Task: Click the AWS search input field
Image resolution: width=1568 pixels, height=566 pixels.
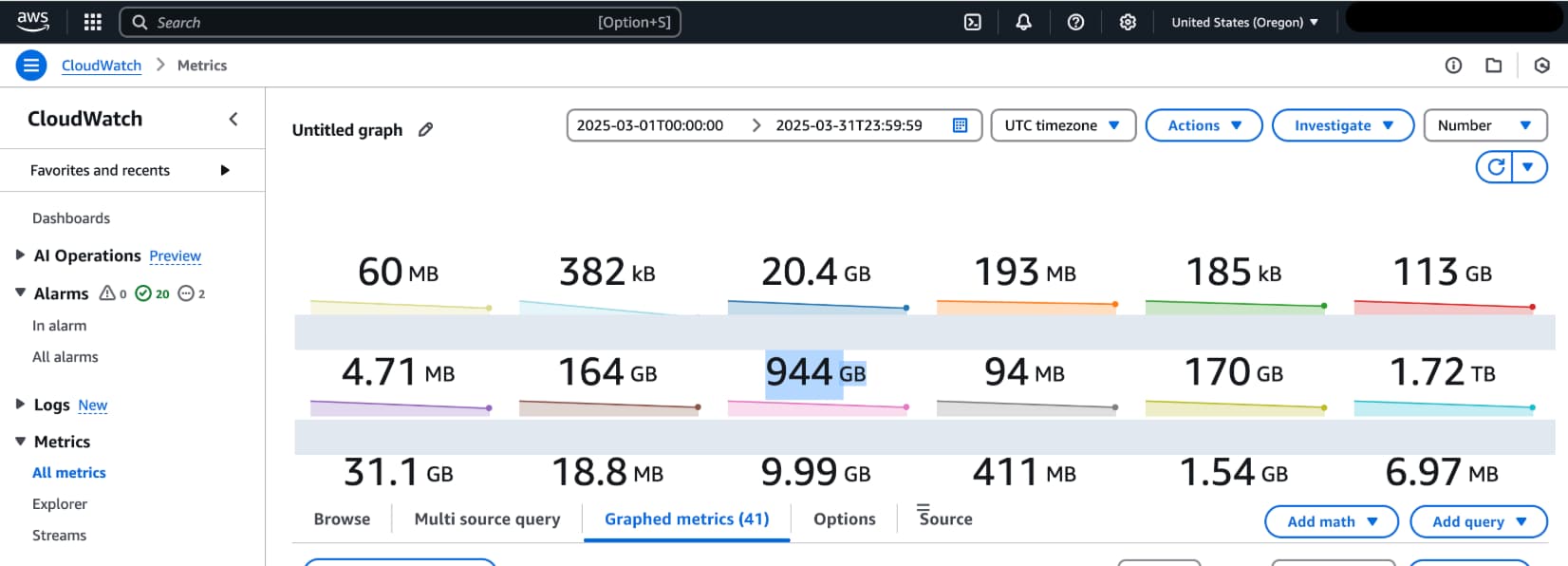Action: (x=400, y=22)
